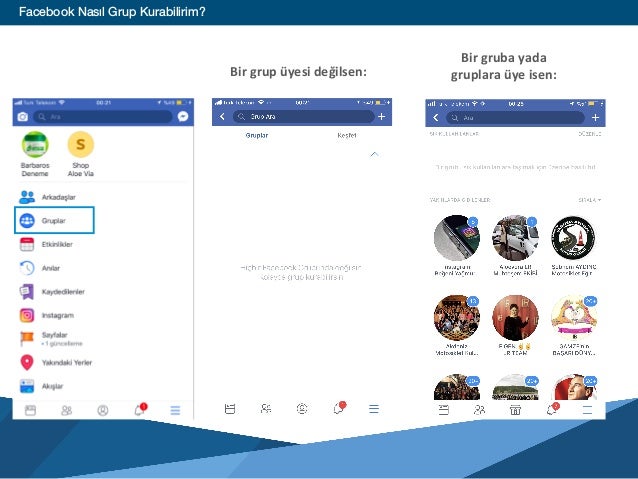This screenshot has width=638, height=479.
Task: Click the Grup Ara search field
Action: (x=303, y=116)
